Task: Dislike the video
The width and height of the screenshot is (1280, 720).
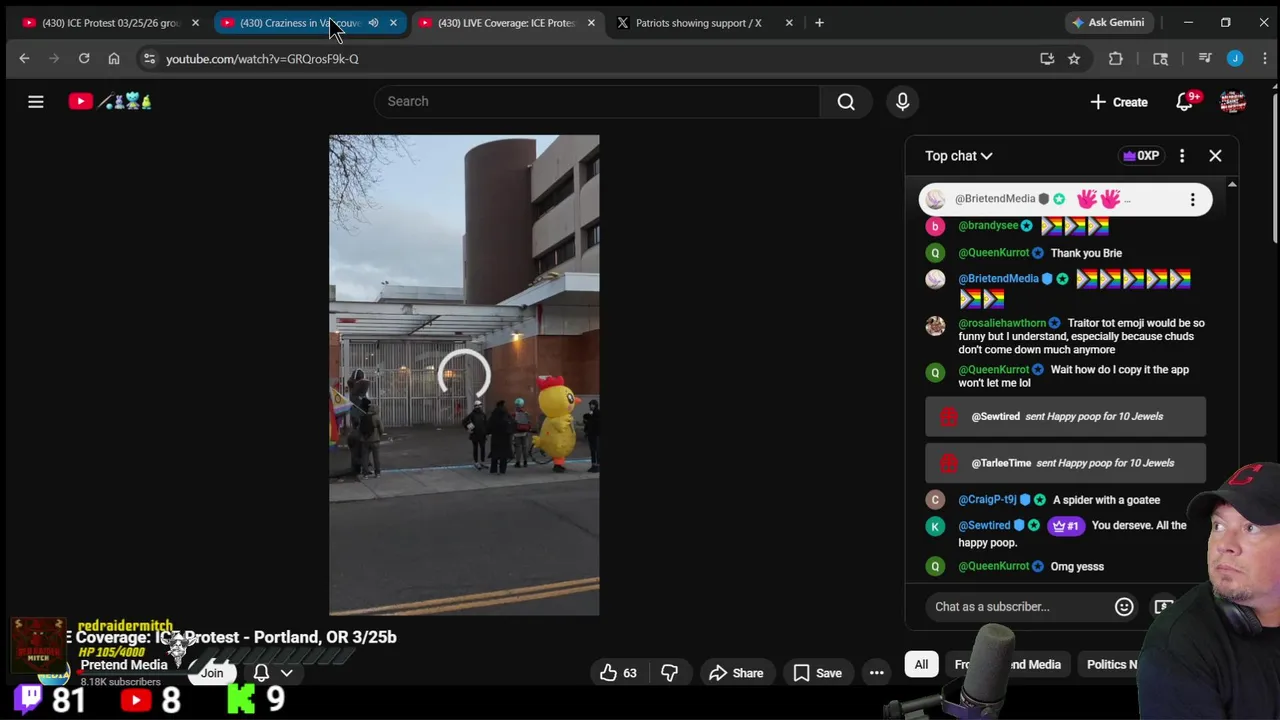Action: pos(669,673)
